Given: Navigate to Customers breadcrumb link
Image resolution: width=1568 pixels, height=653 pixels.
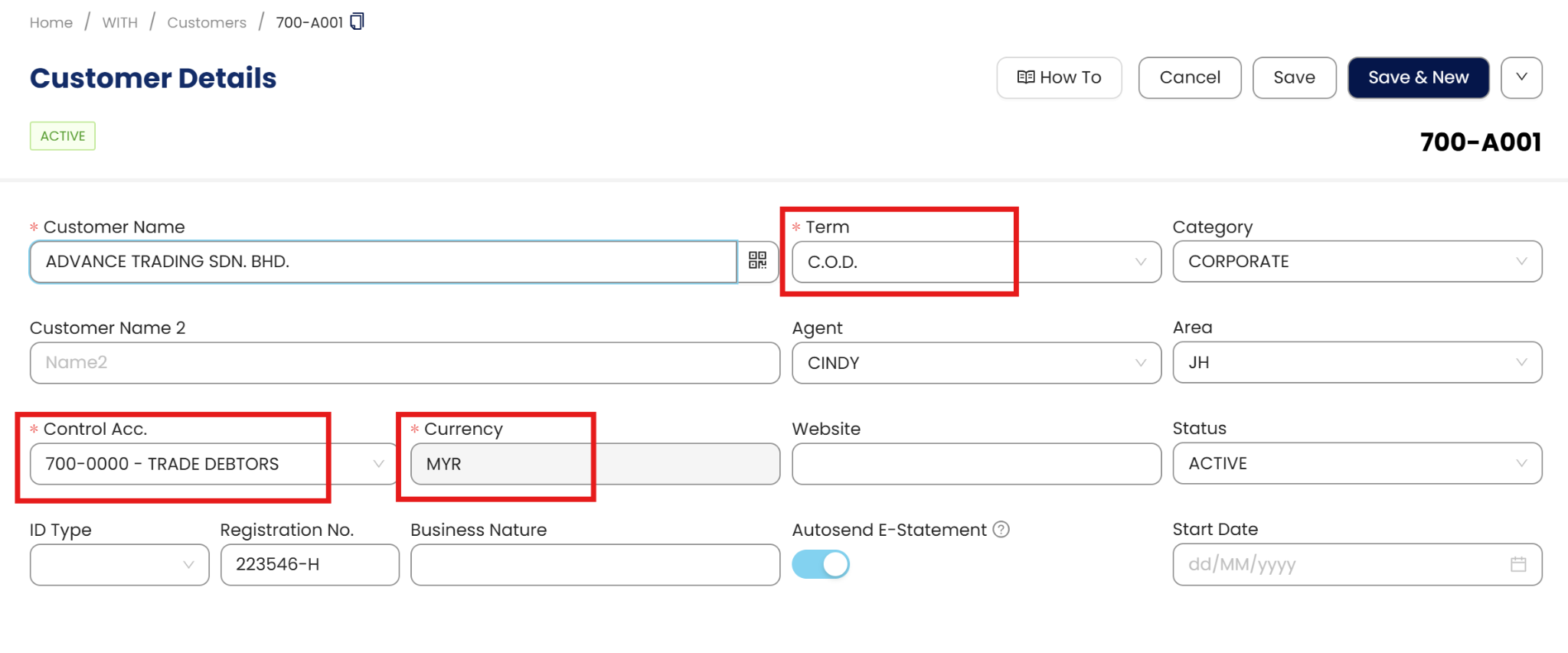Looking at the screenshot, I should click(x=207, y=22).
